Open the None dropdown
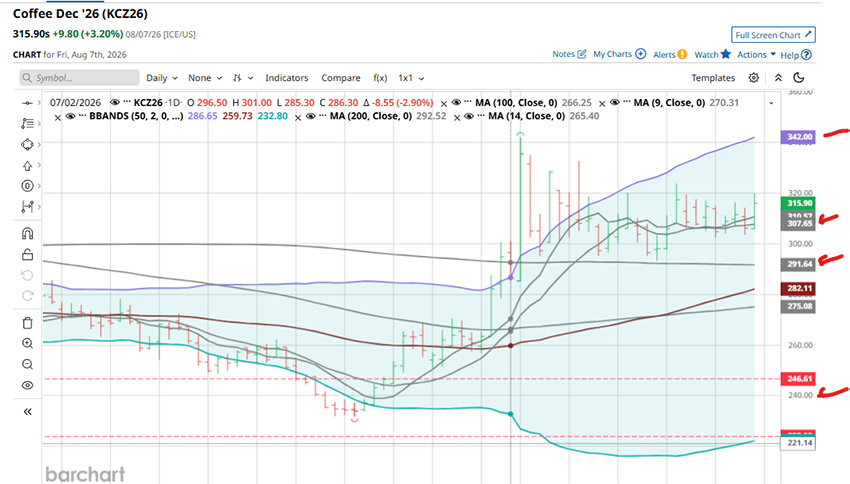 point(205,78)
